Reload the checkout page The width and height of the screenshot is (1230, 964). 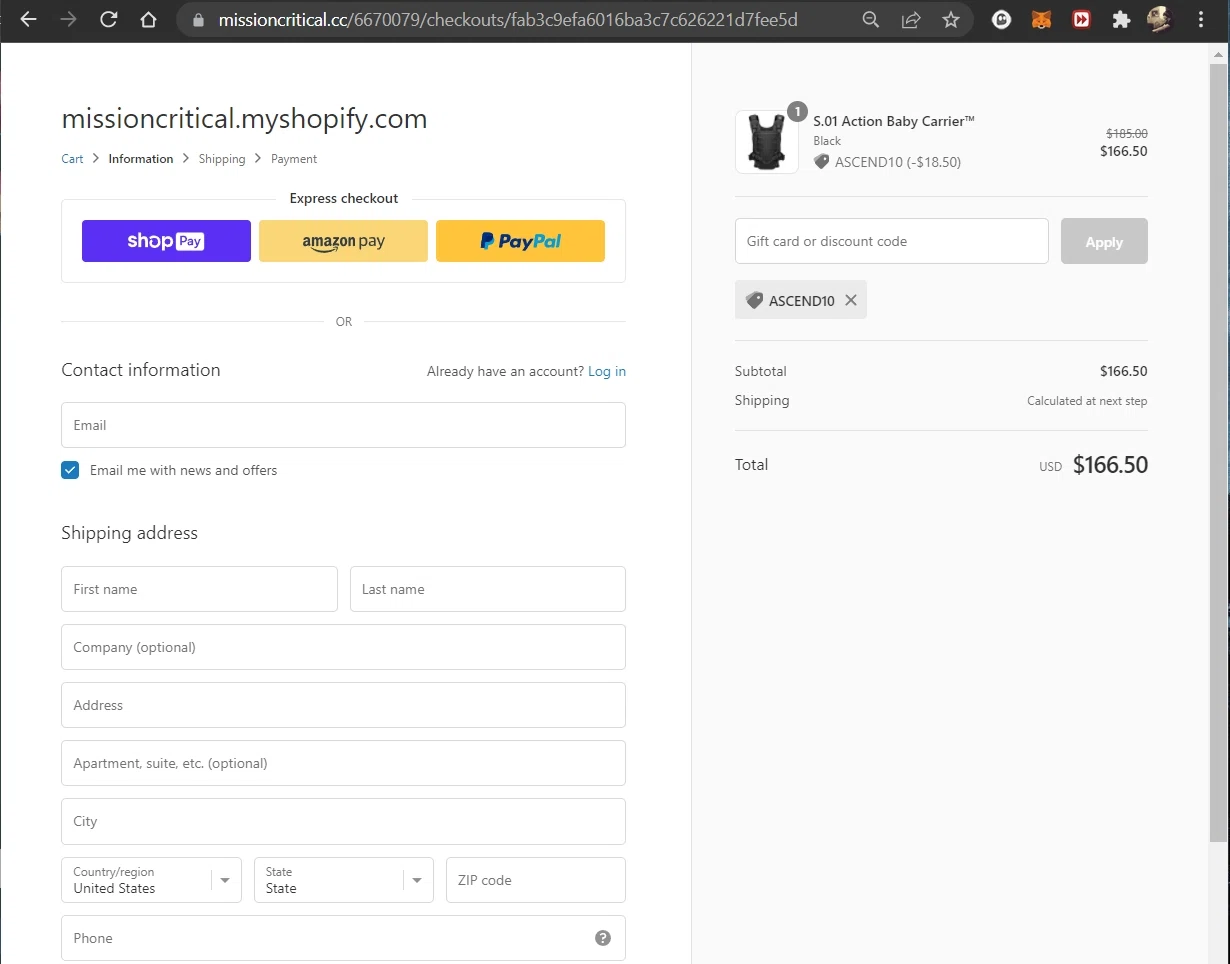pos(108,20)
